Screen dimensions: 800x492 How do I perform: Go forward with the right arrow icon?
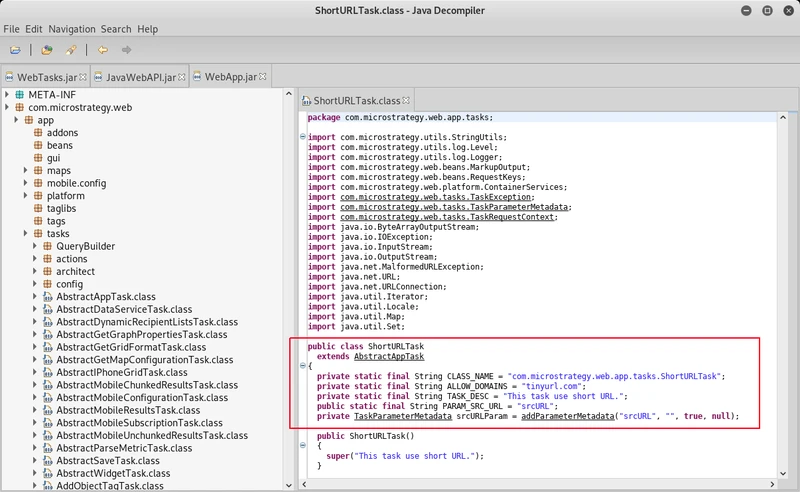(x=127, y=50)
